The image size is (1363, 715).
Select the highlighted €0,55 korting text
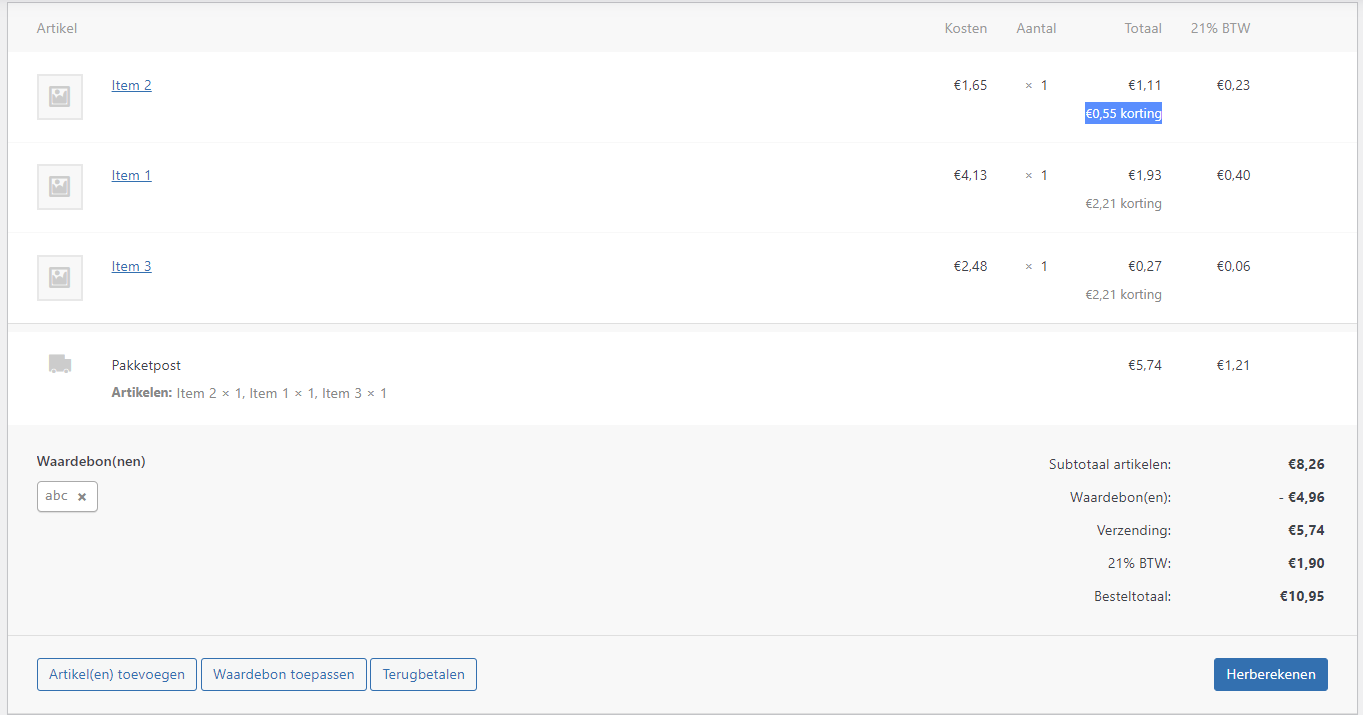click(1122, 113)
